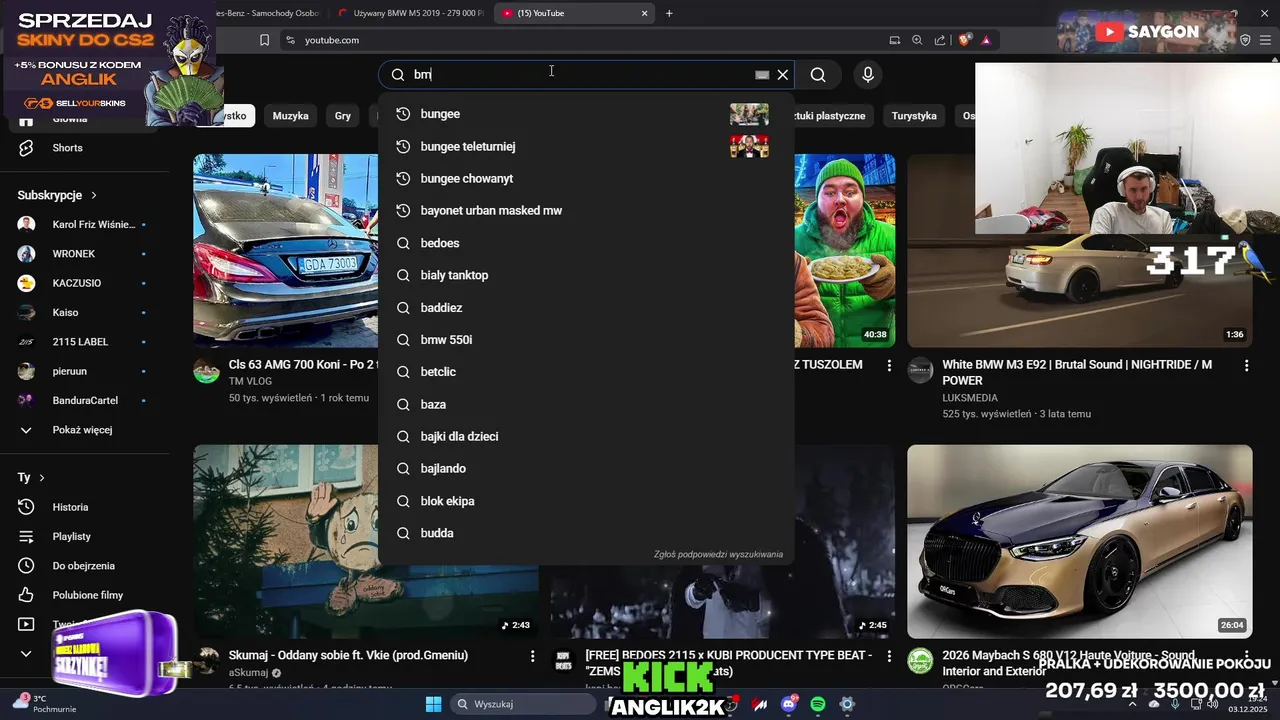1280x720 pixels.
Task: Pick the 'blok ekipa' suggestion
Action: coord(586,501)
